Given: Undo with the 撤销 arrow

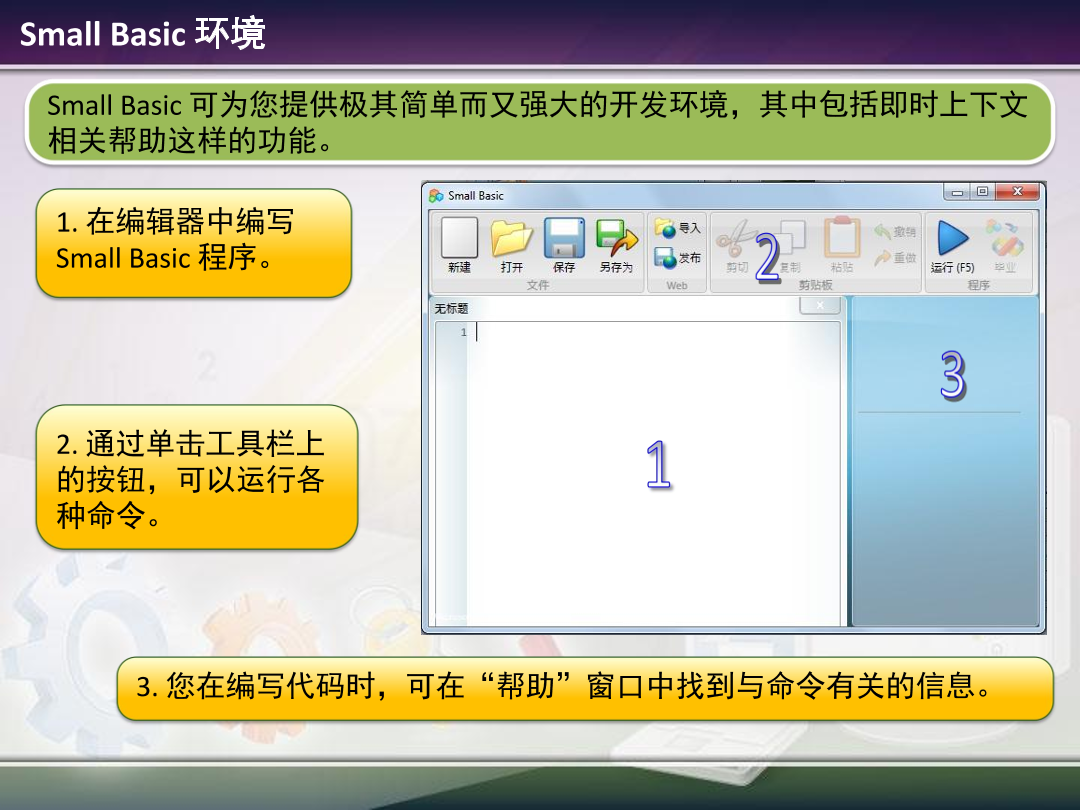Looking at the screenshot, I should tap(895, 231).
